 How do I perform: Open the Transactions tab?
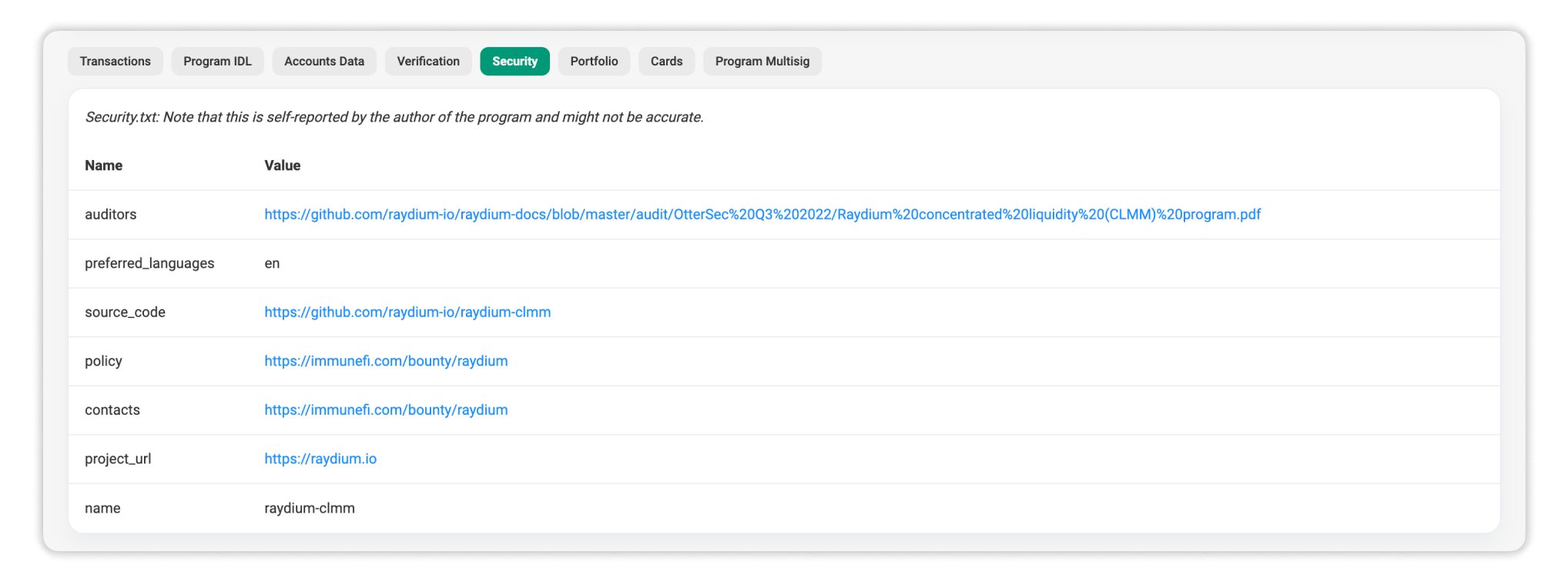pos(116,62)
